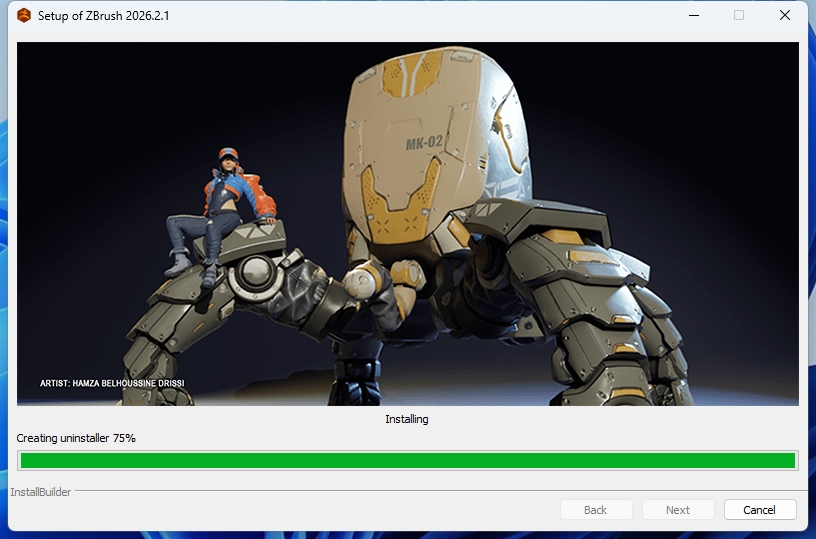Click the artist credit Hamza Belhoussine Drissi

point(112,383)
